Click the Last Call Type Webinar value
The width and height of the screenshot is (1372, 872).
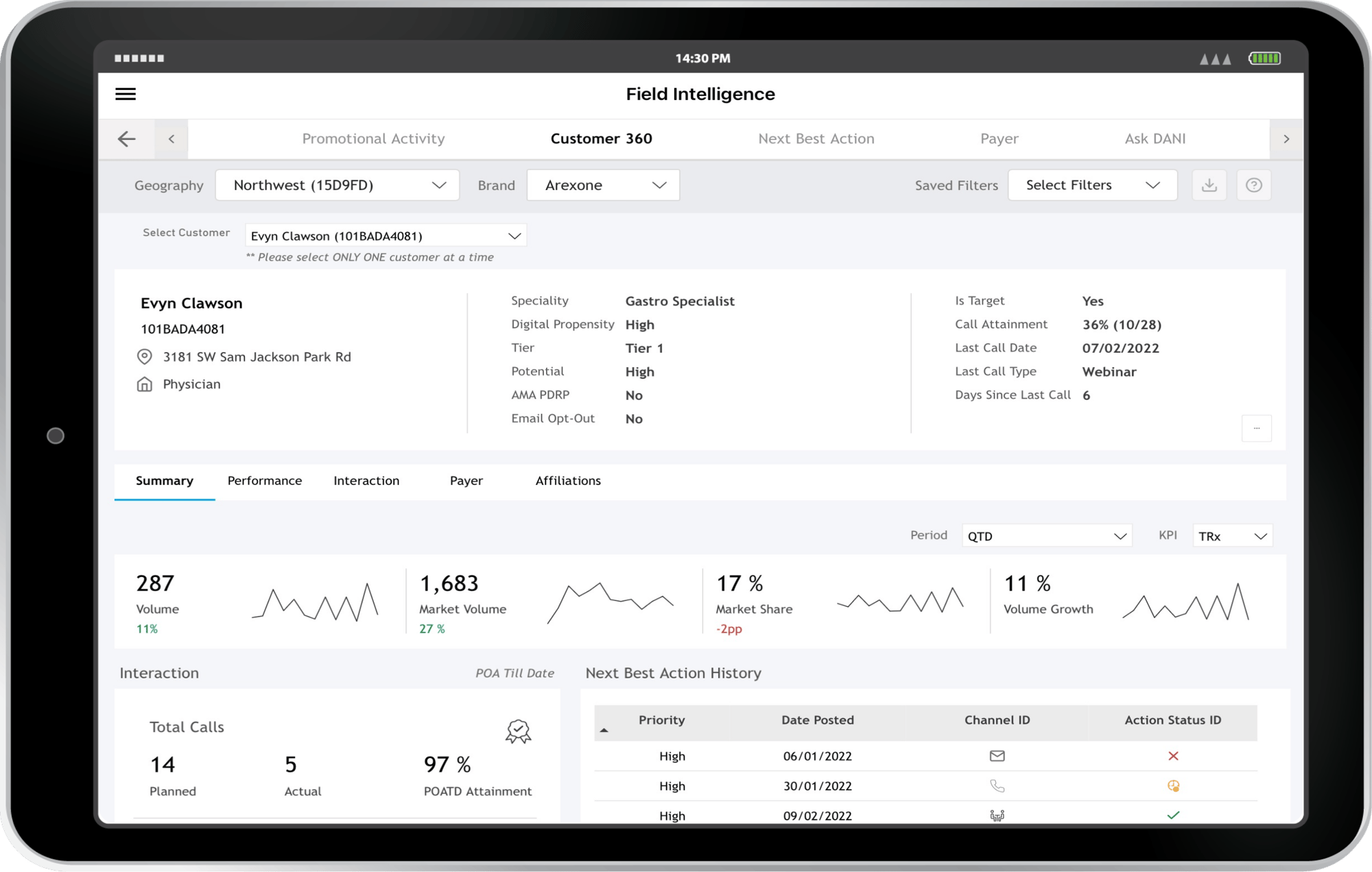click(x=1109, y=372)
